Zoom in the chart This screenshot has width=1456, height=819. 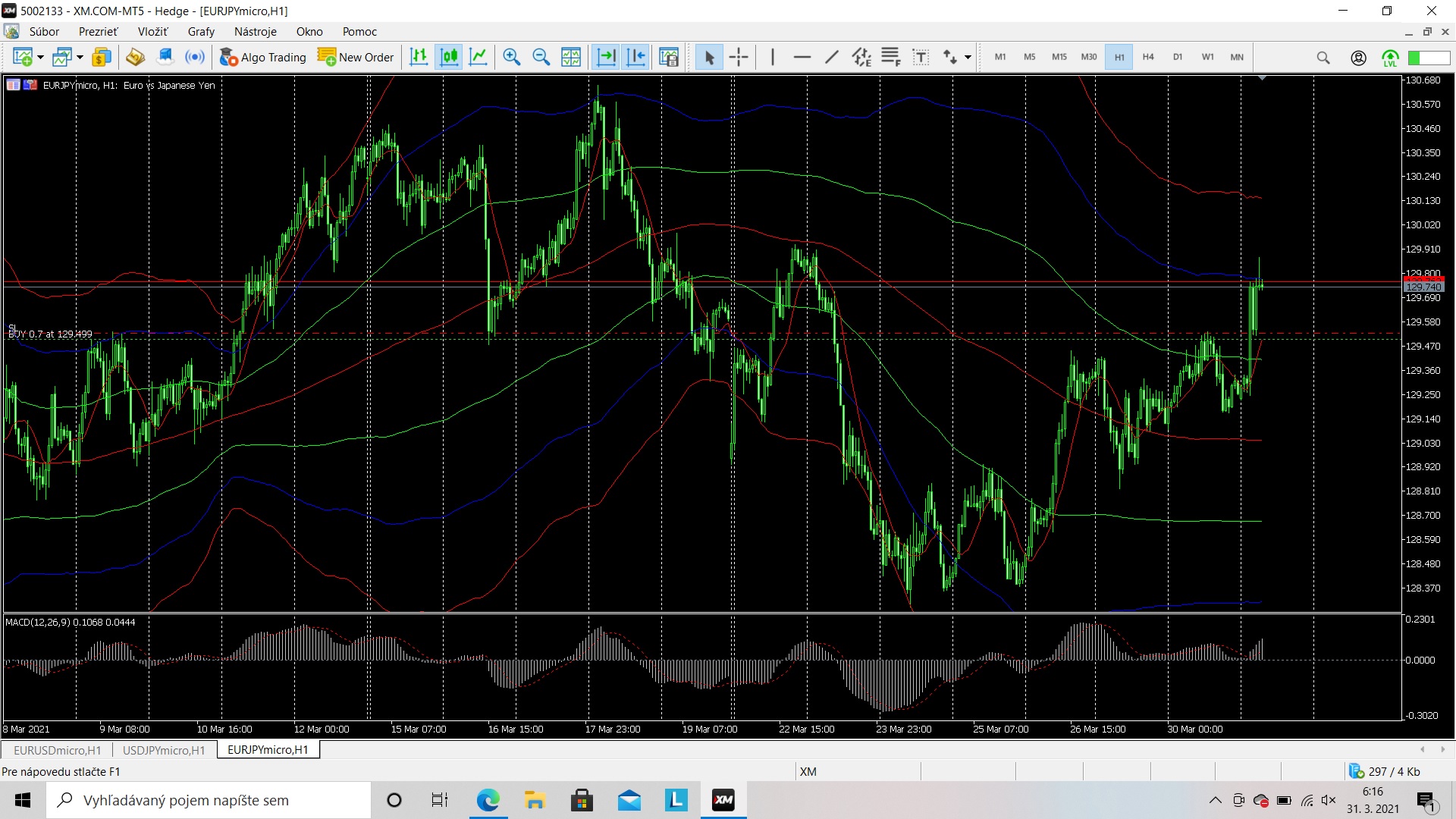point(512,57)
